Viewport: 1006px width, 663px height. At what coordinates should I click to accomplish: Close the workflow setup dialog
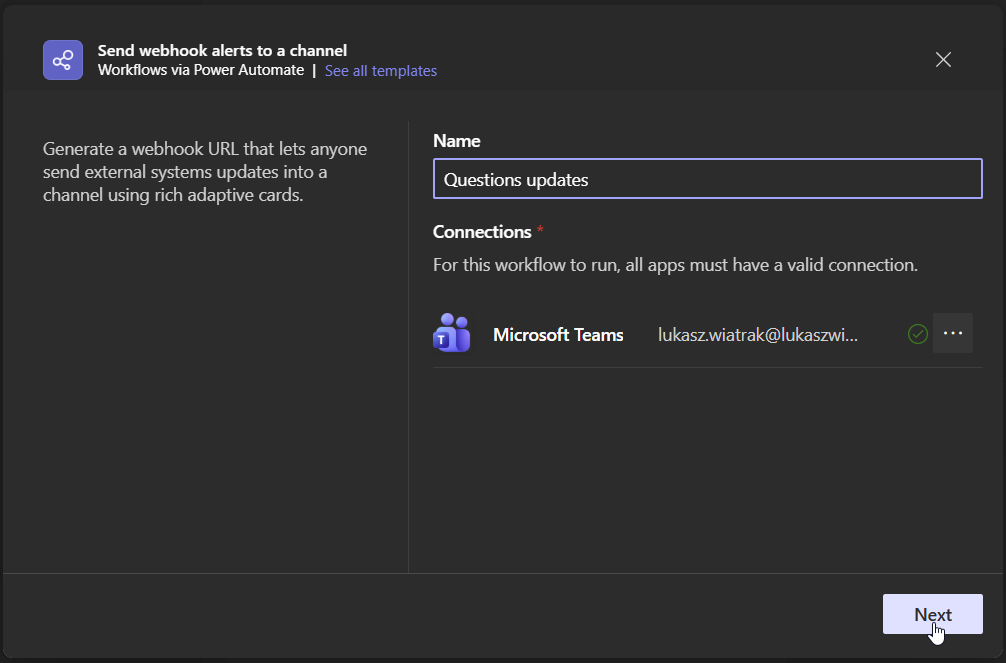(943, 59)
